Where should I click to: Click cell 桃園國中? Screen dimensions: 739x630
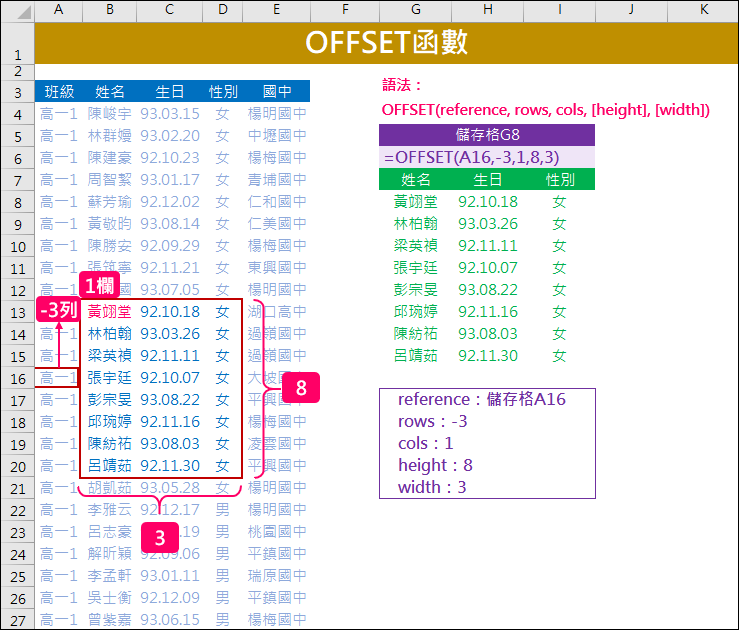[277, 532]
